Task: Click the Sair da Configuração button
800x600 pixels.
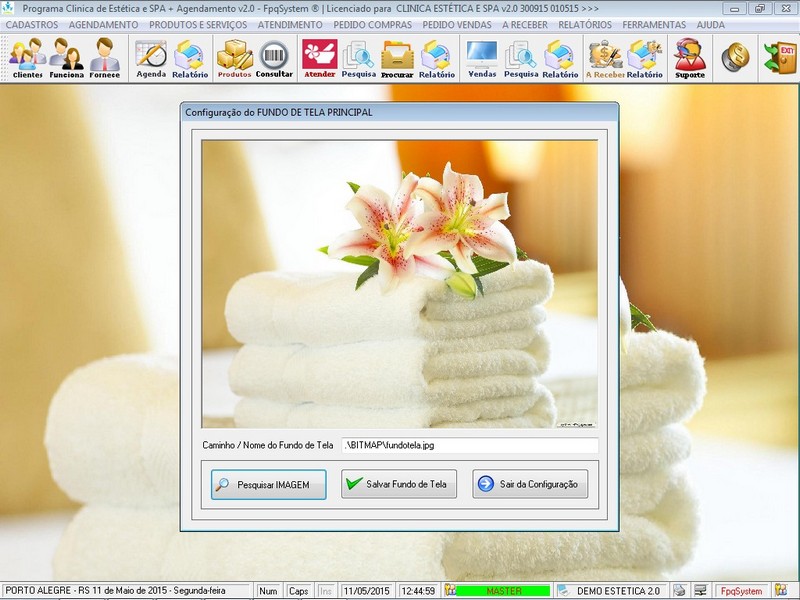Action: coord(530,484)
